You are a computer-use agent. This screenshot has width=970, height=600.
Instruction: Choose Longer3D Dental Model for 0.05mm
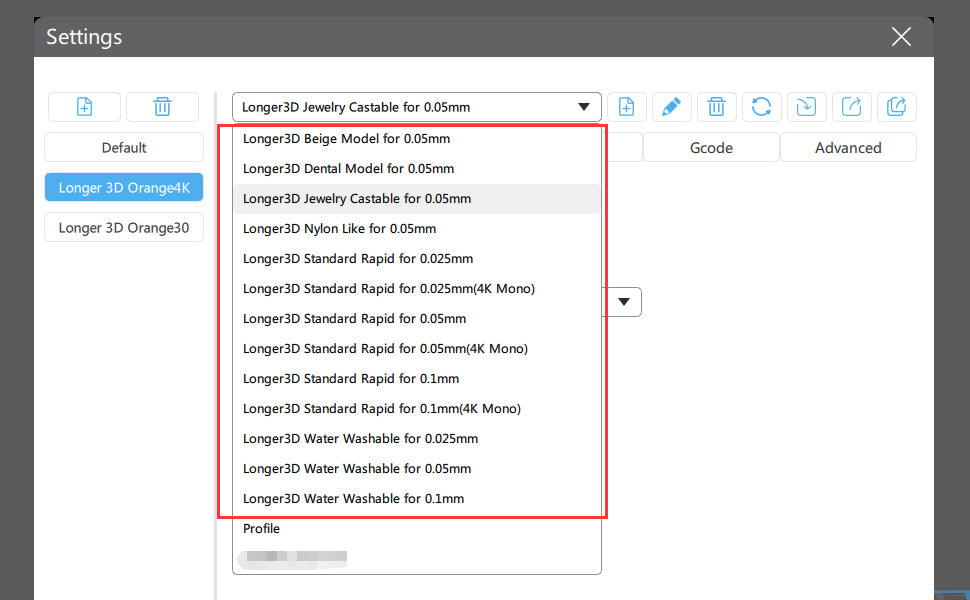416,169
